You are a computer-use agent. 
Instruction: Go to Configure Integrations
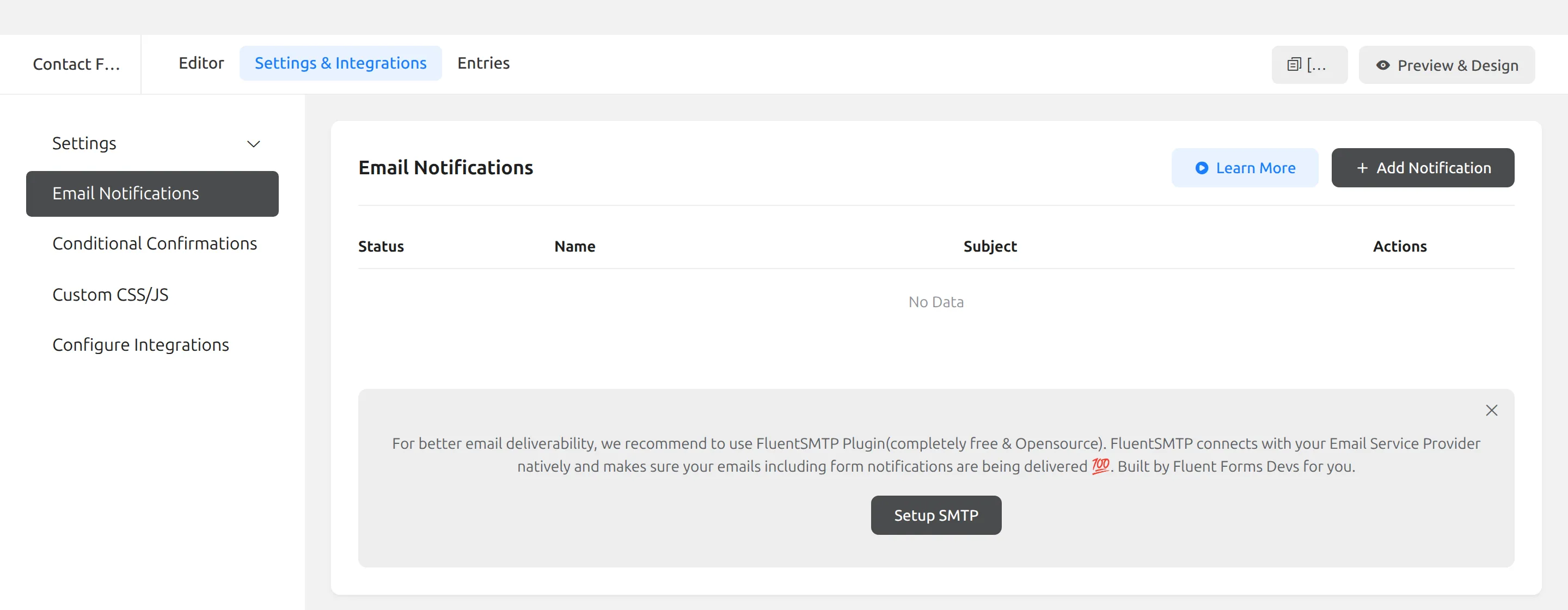point(140,345)
